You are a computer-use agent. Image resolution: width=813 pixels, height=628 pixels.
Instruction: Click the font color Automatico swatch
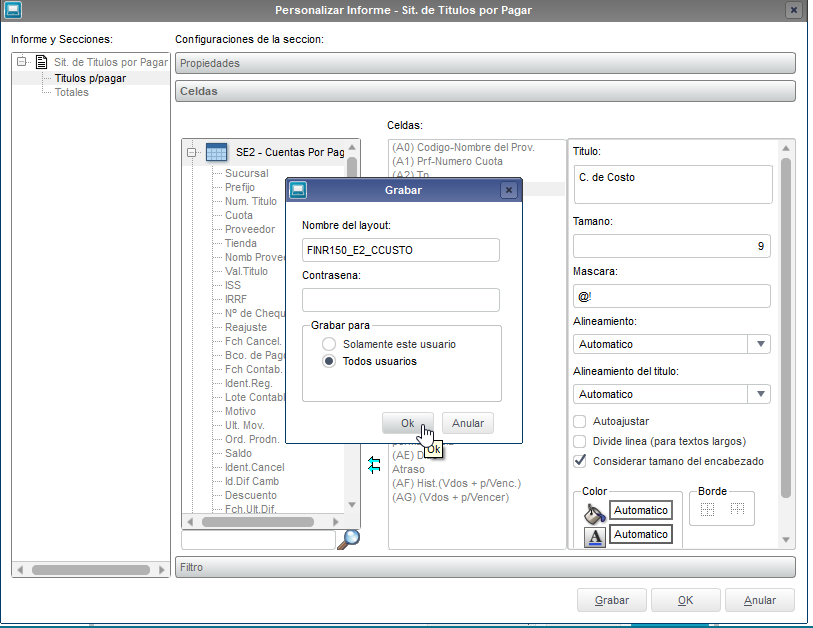pyautogui.click(x=641, y=534)
